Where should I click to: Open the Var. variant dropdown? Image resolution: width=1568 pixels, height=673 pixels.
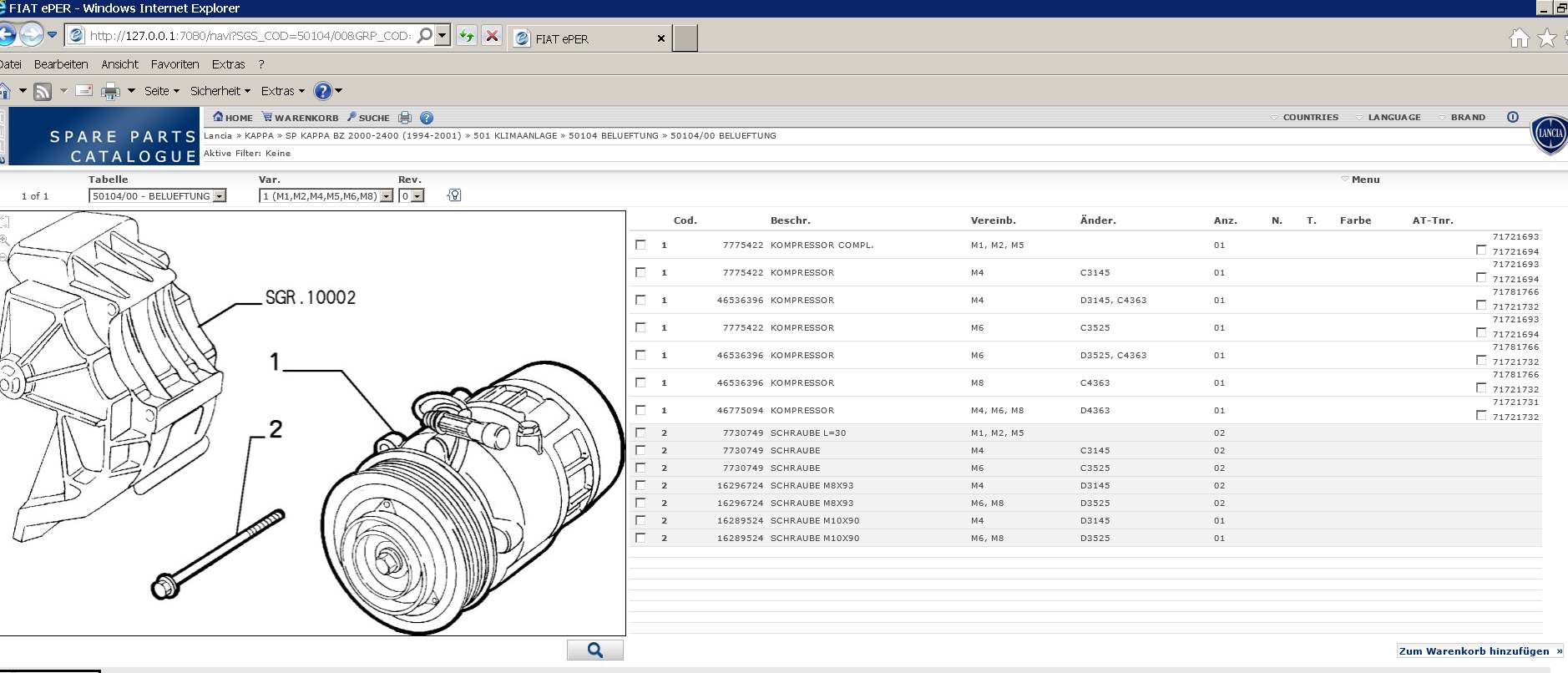[x=326, y=195]
